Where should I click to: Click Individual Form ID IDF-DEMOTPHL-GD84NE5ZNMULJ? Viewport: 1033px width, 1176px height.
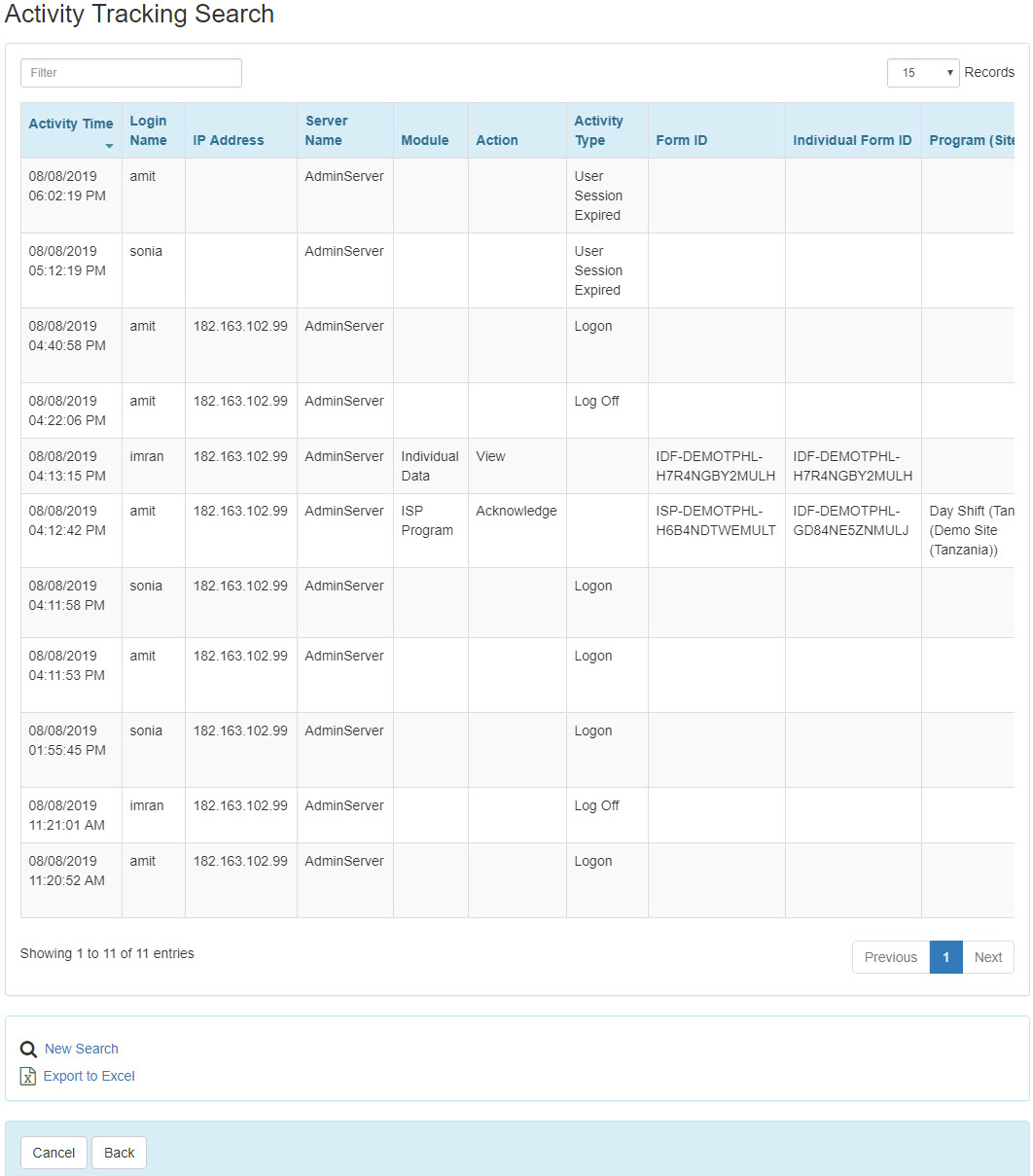click(x=851, y=520)
